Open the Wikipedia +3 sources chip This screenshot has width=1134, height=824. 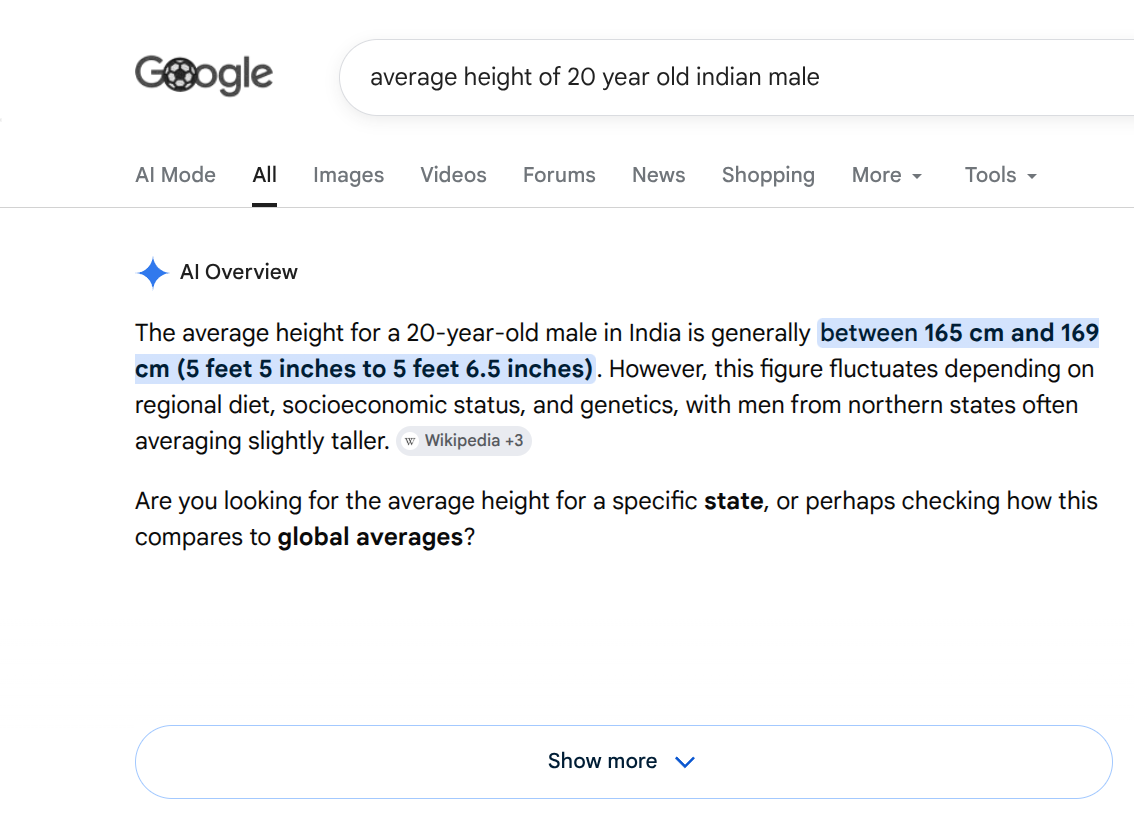[x=464, y=441]
